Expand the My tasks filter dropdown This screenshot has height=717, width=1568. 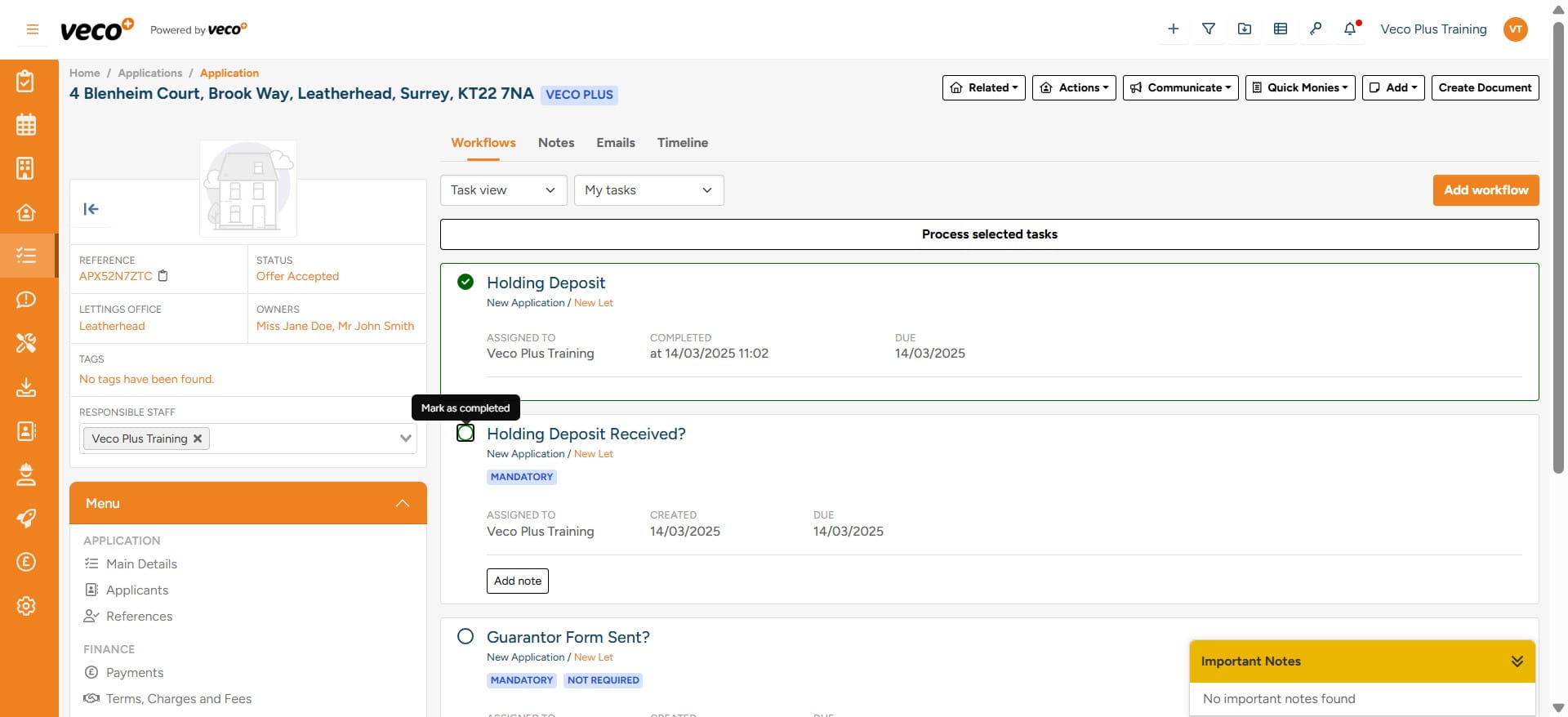(648, 190)
